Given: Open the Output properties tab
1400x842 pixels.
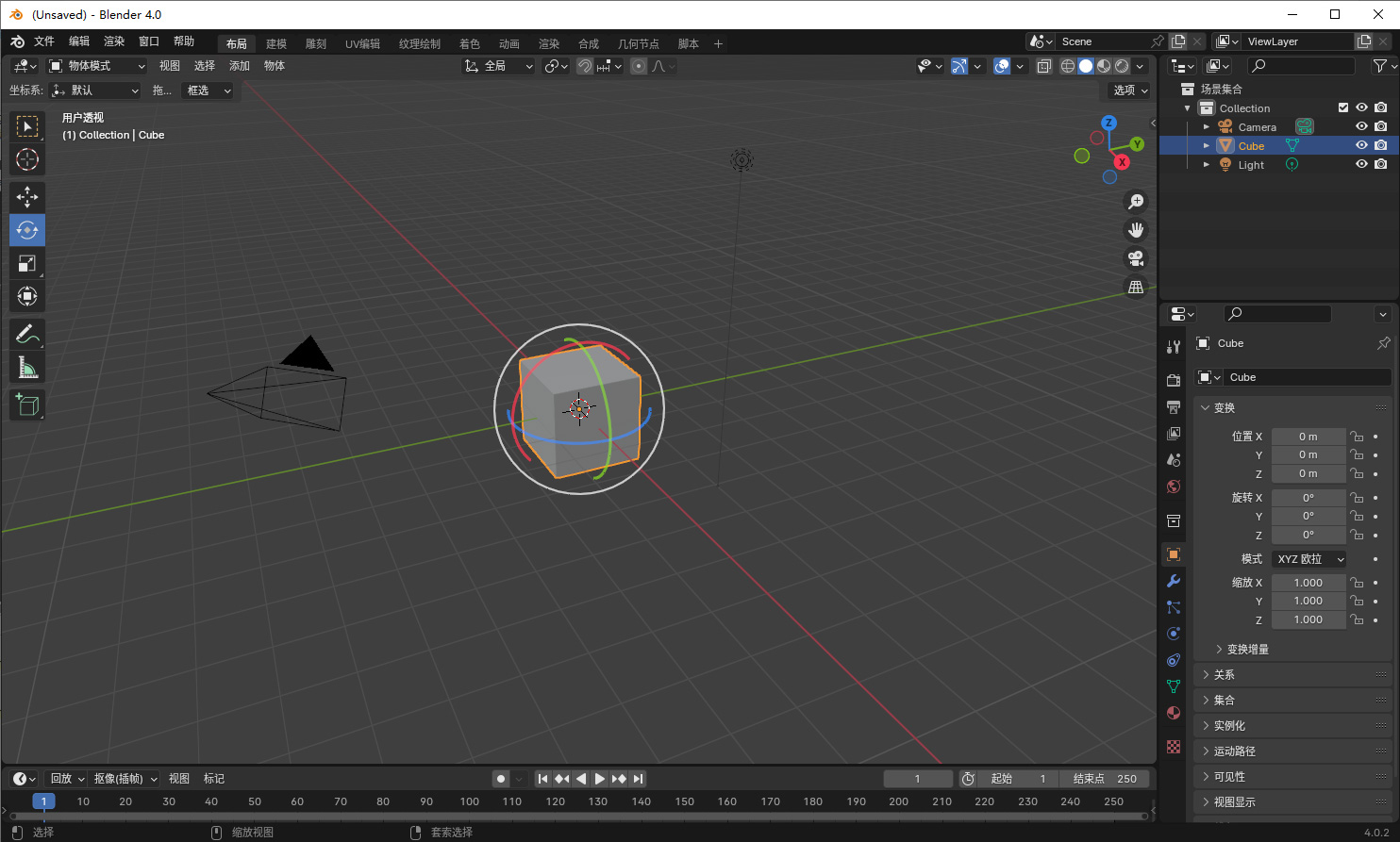Looking at the screenshot, I should click(x=1174, y=407).
